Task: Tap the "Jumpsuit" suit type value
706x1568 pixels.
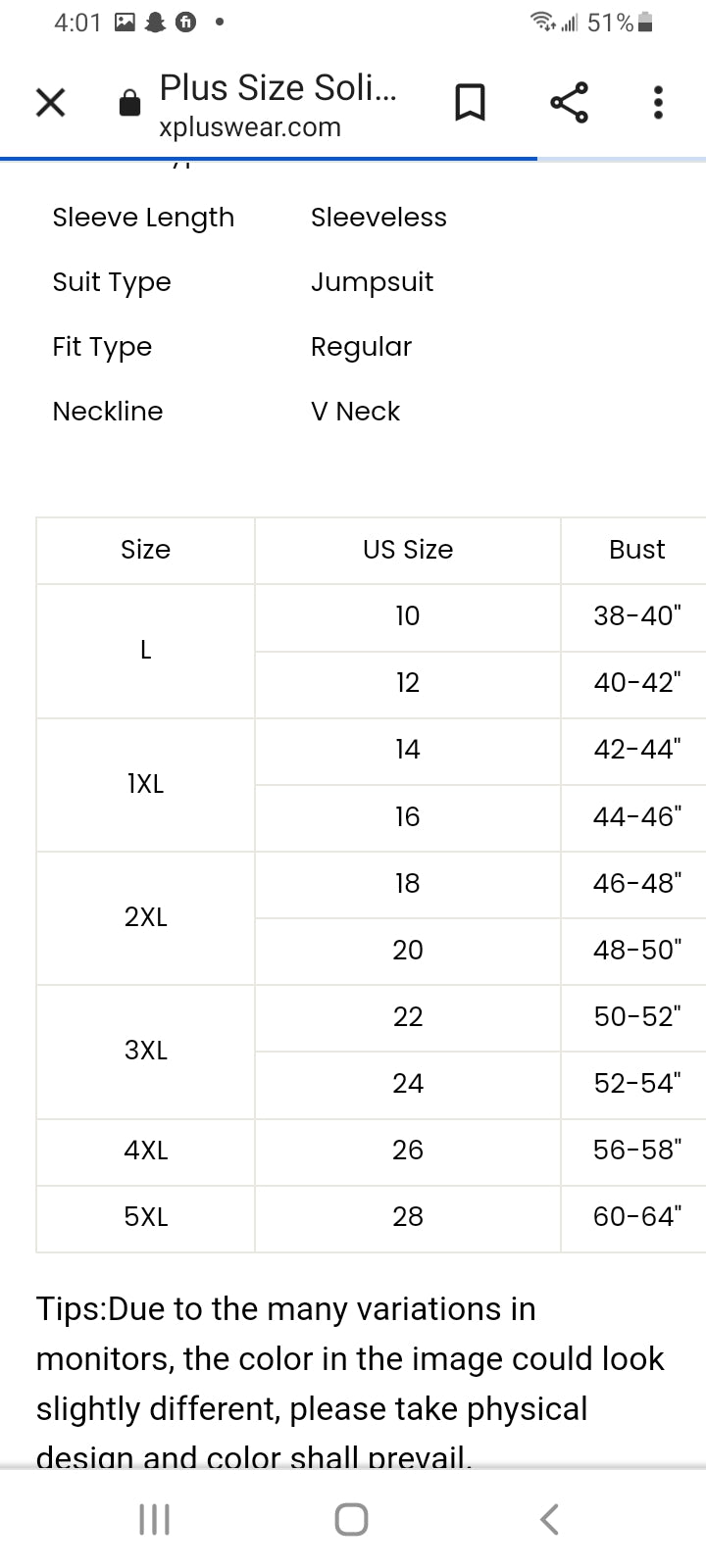Action: (x=372, y=282)
